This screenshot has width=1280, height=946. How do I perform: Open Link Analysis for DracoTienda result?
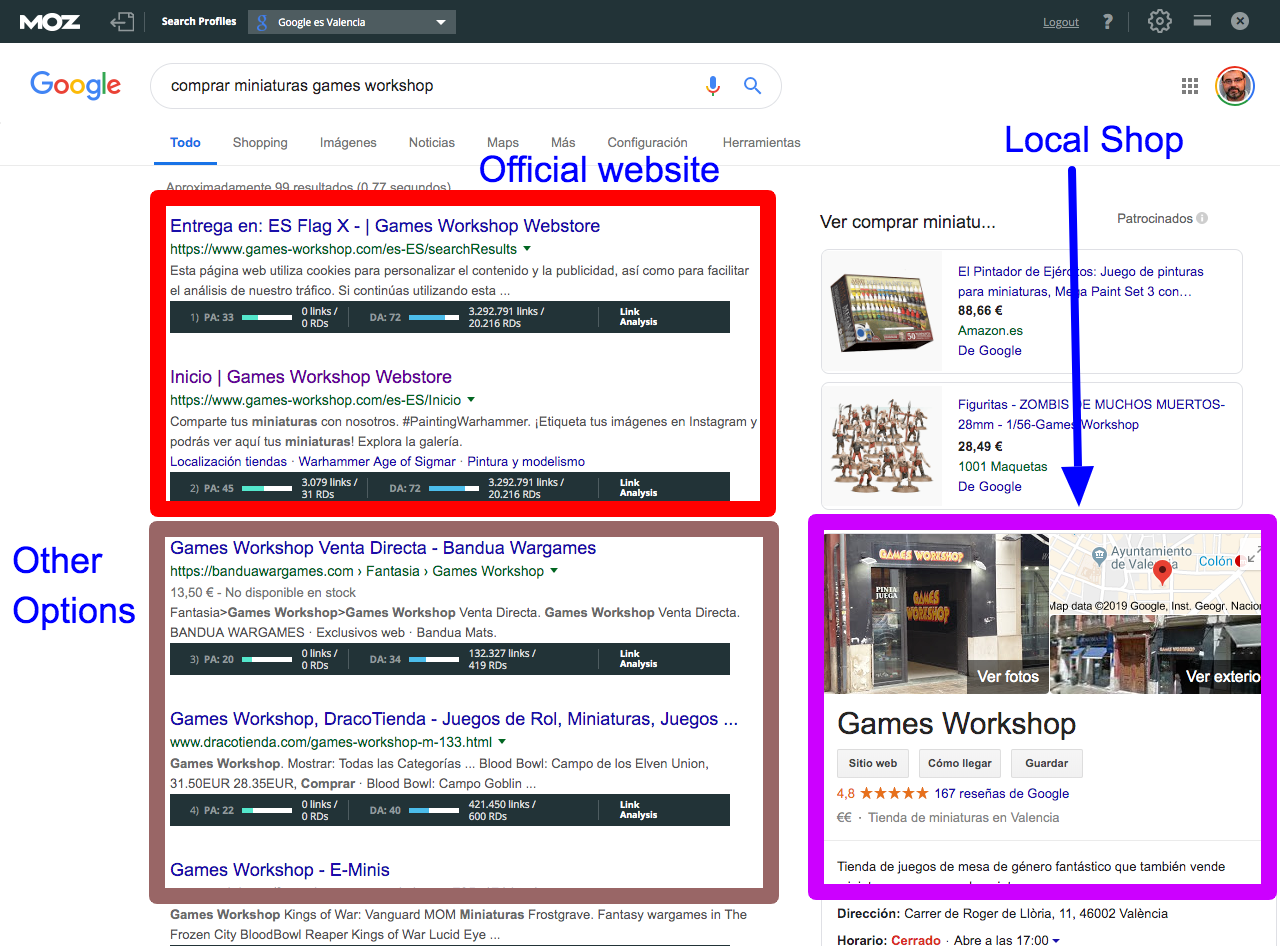coord(638,809)
